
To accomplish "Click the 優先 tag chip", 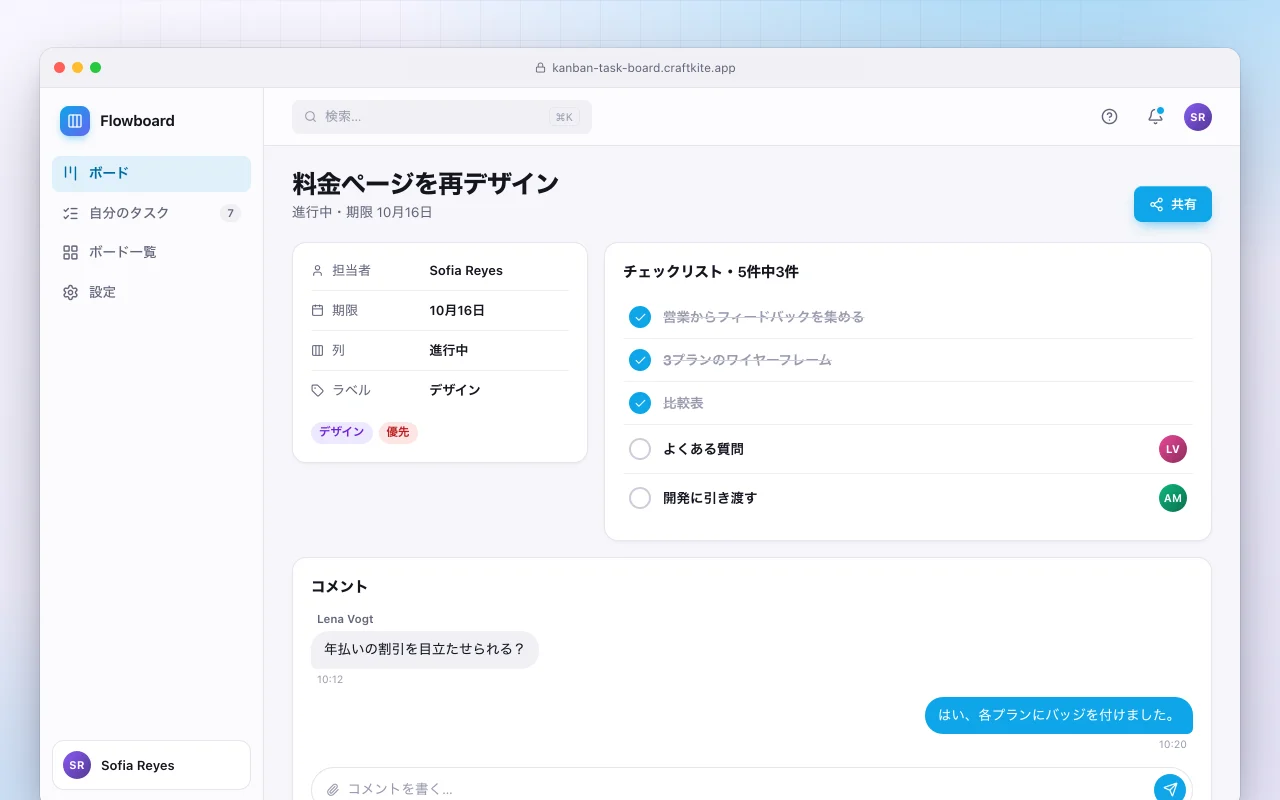I will click(x=398, y=433).
